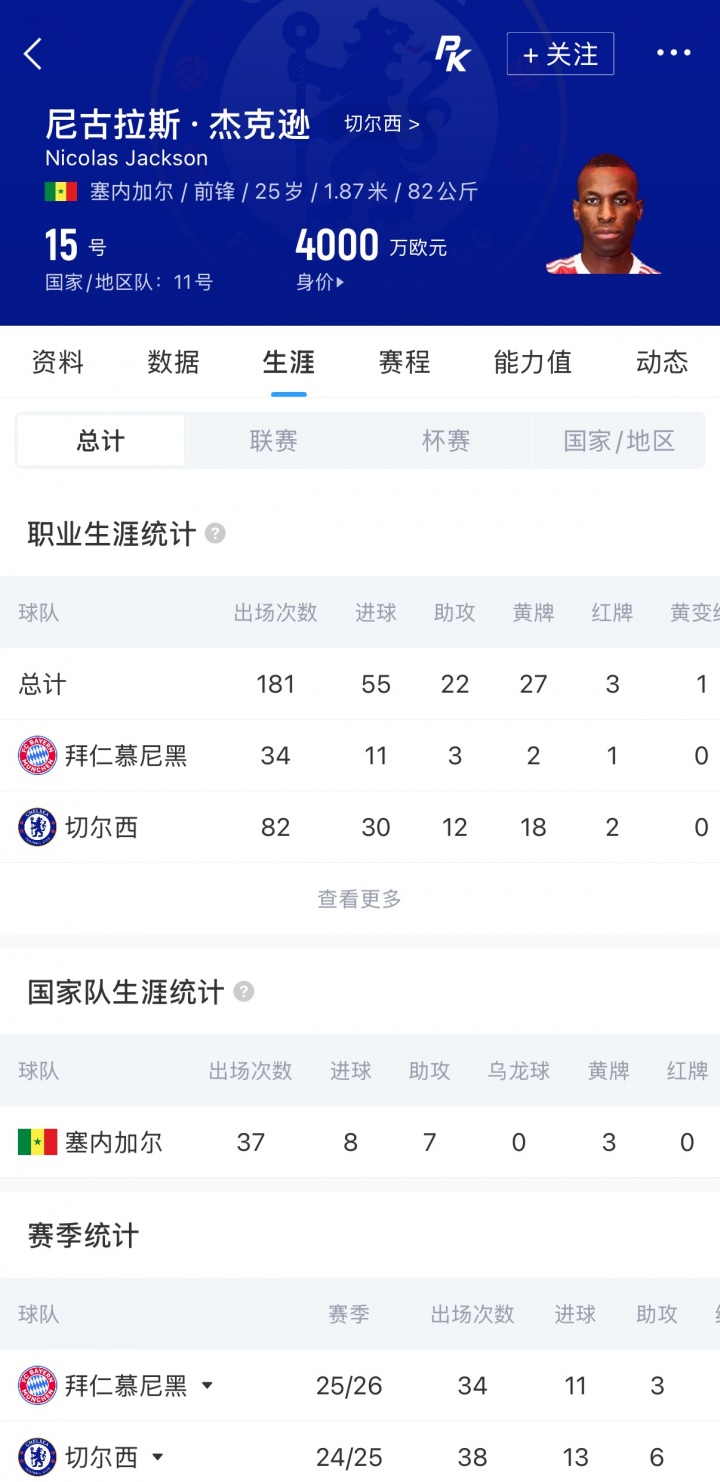
Task: Tap the Chelsea crest in career table
Action: click(x=38, y=827)
